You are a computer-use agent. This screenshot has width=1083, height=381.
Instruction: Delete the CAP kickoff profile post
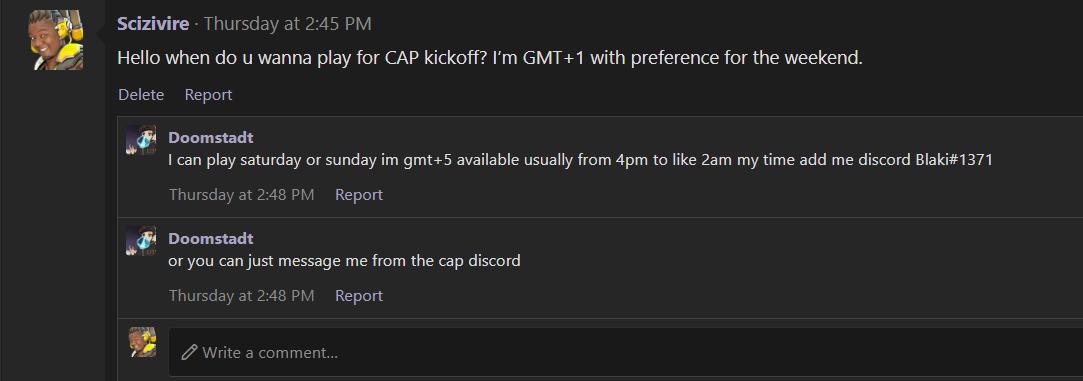(x=141, y=95)
